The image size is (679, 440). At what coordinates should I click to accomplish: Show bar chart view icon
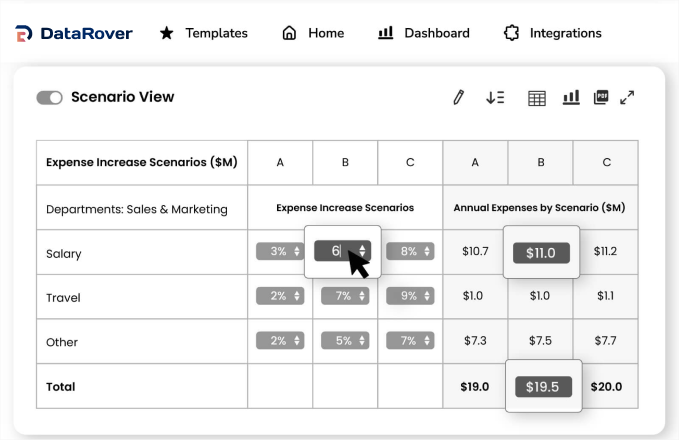[571, 97]
